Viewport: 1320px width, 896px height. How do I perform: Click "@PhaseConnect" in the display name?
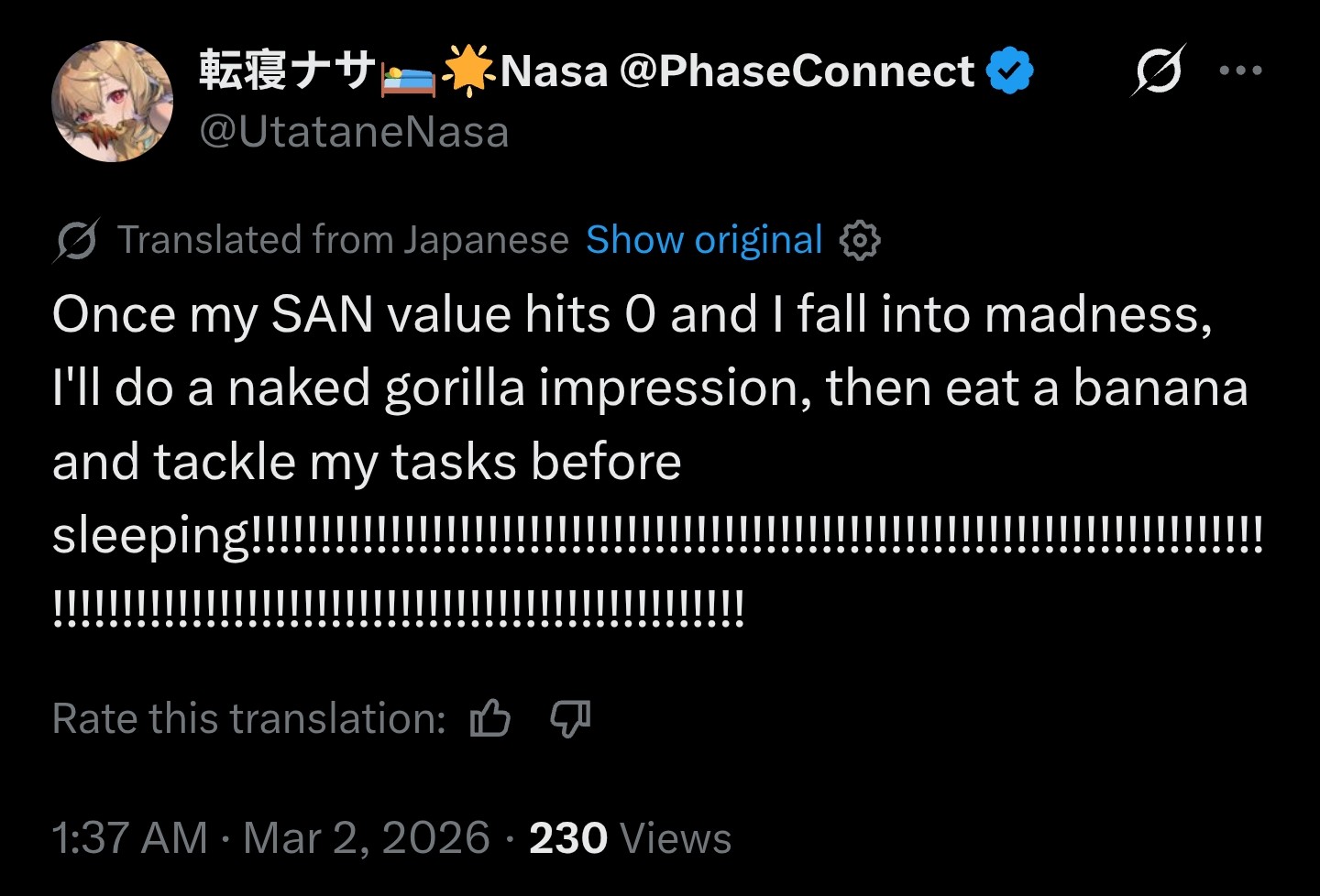pyautogui.click(x=797, y=71)
